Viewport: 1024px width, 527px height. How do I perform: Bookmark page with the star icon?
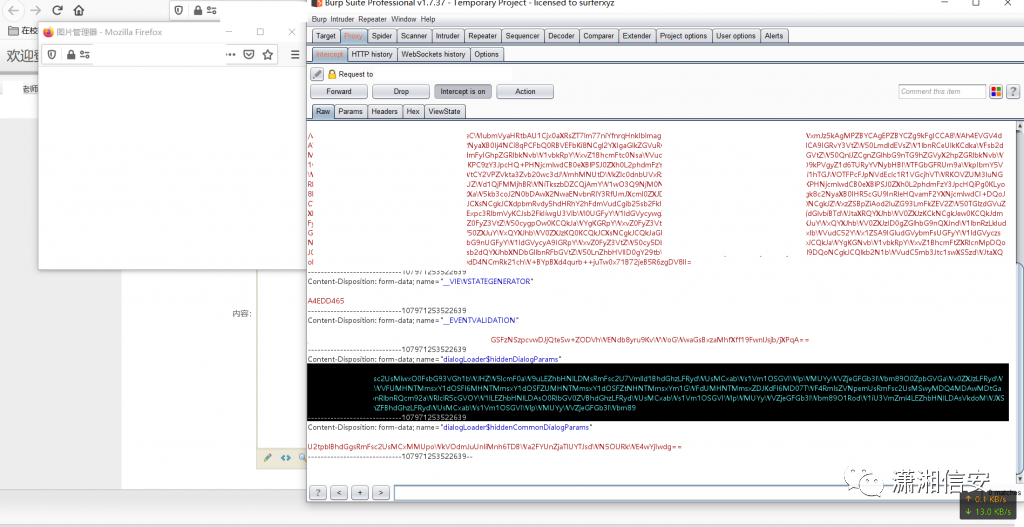point(268,55)
